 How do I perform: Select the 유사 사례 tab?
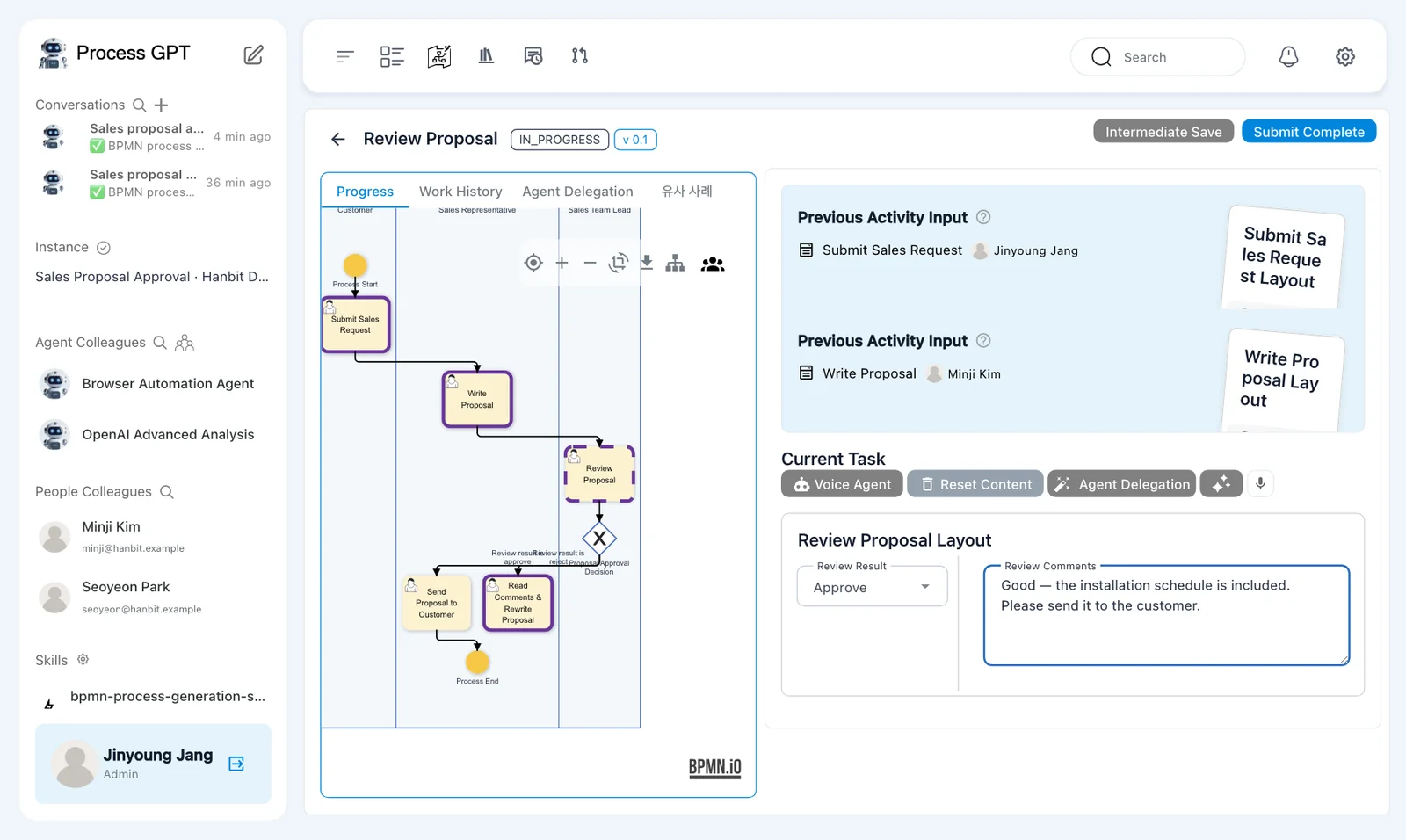[x=686, y=192]
